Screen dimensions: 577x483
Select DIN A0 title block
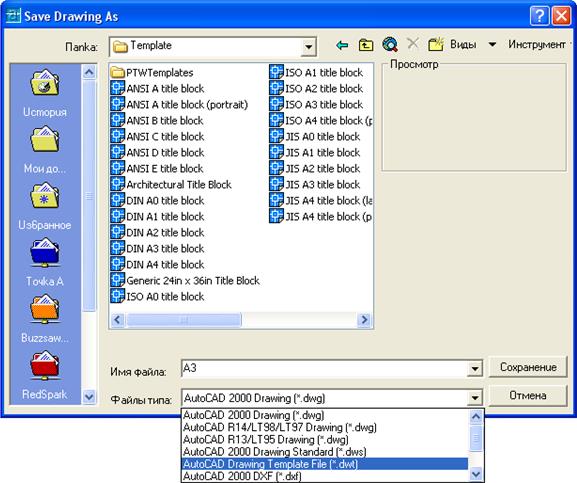tap(157, 200)
